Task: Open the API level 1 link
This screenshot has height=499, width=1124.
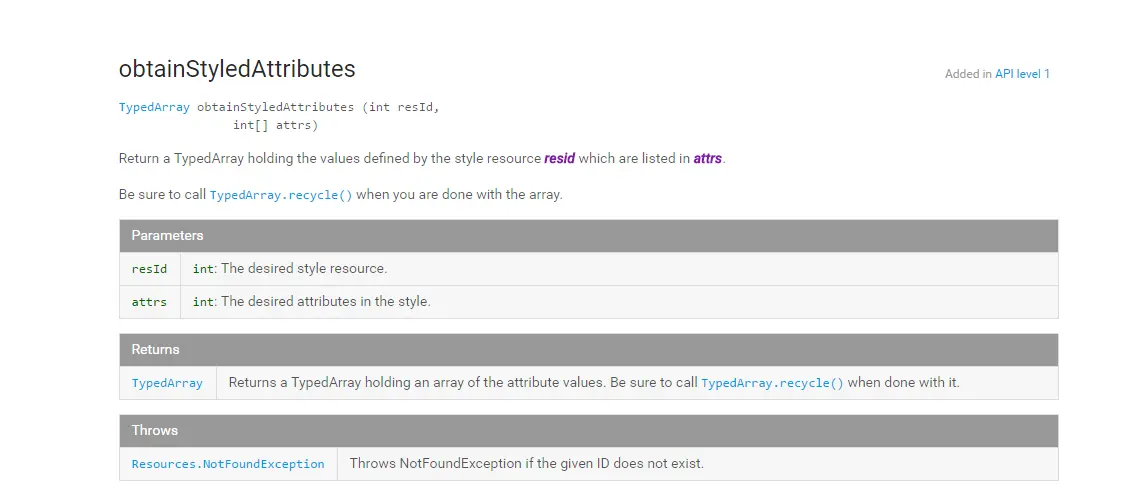Action: click(1022, 74)
